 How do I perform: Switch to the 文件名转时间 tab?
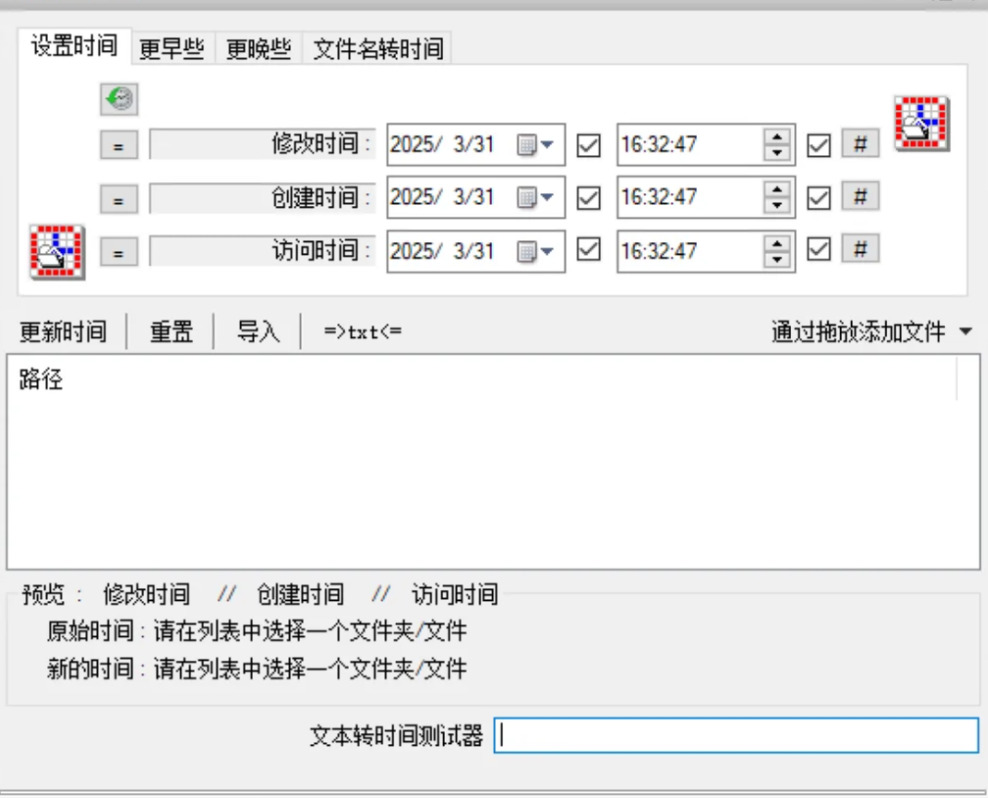point(377,49)
